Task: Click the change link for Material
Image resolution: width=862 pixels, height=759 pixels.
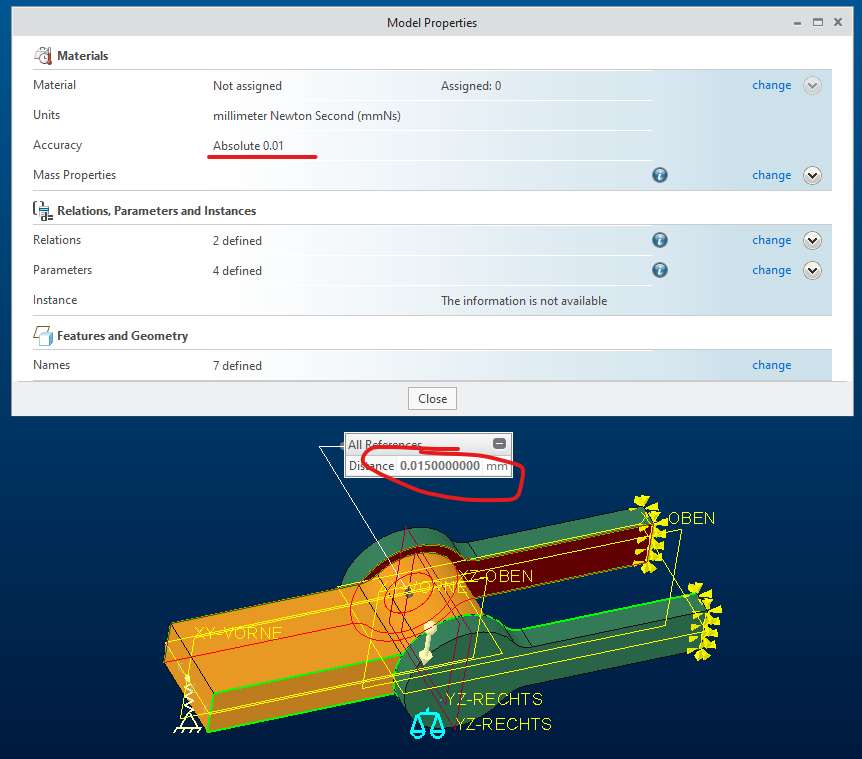Action: (x=771, y=85)
